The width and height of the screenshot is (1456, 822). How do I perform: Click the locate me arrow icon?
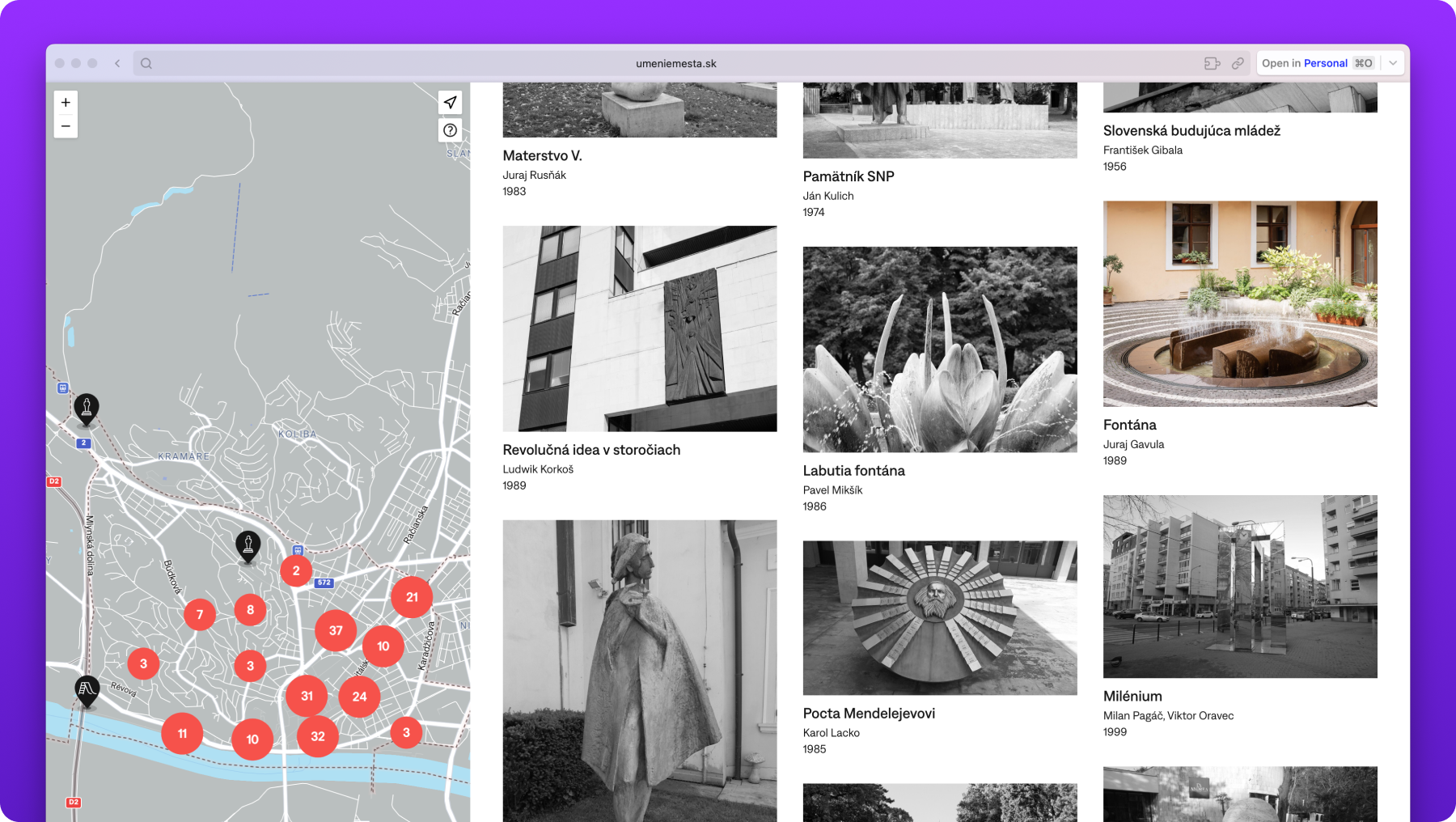(x=450, y=103)
